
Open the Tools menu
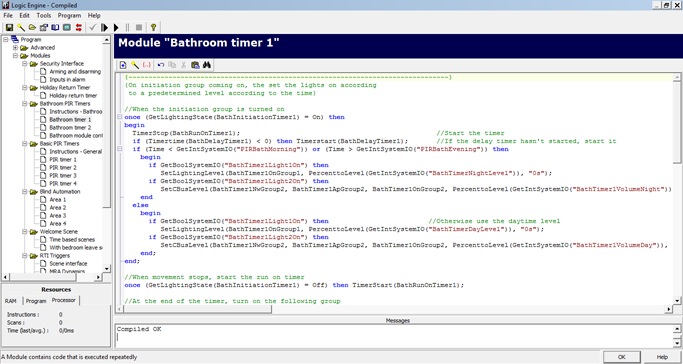44,15
